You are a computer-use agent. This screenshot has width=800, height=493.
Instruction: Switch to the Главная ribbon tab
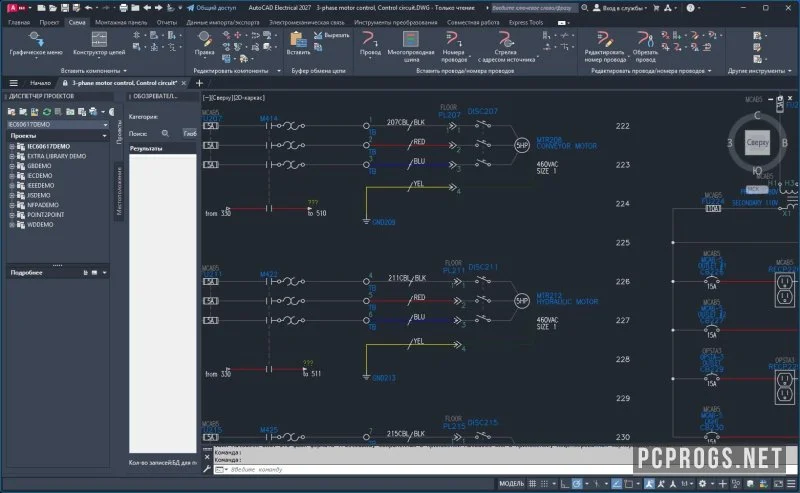coord(19,22)
